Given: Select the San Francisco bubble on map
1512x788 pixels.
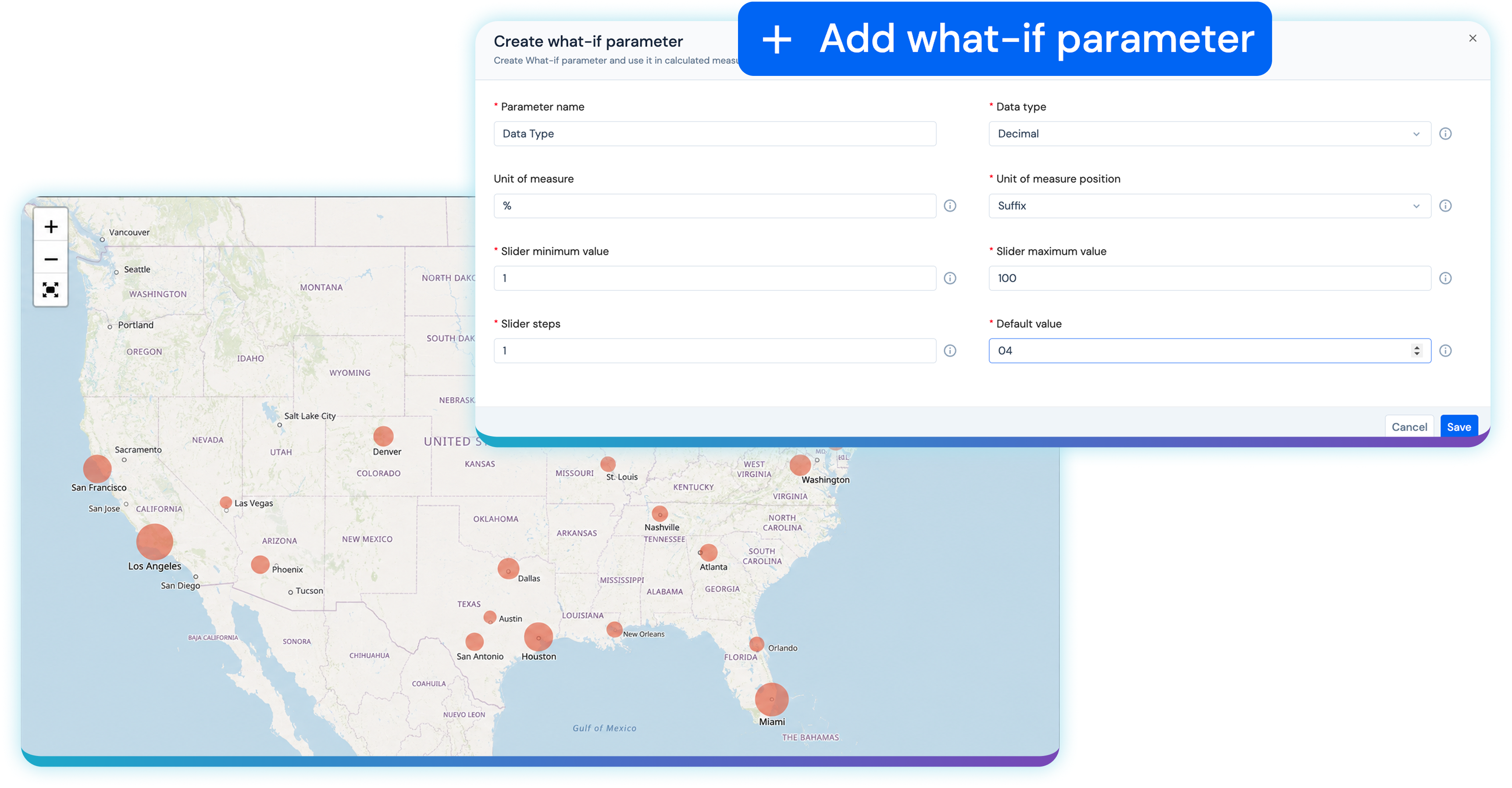Looking at the screenshot, I should pos(97,469).
